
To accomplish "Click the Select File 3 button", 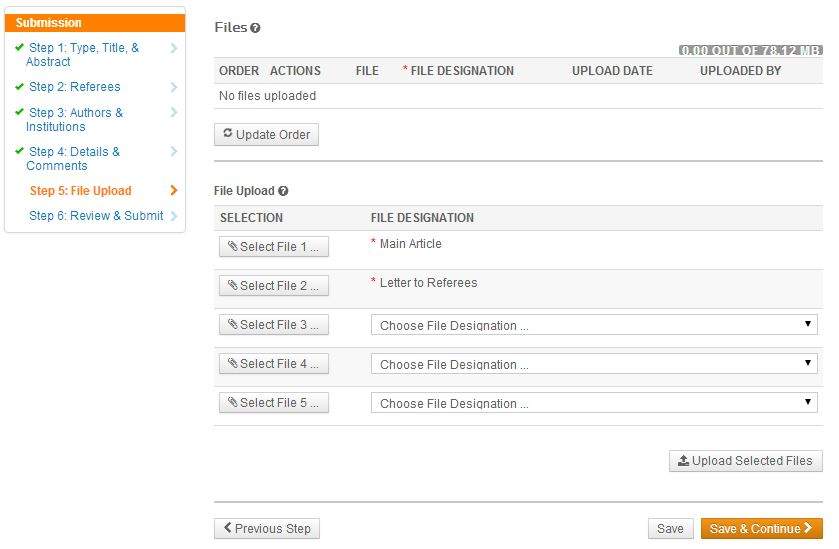I will (273, 325).
